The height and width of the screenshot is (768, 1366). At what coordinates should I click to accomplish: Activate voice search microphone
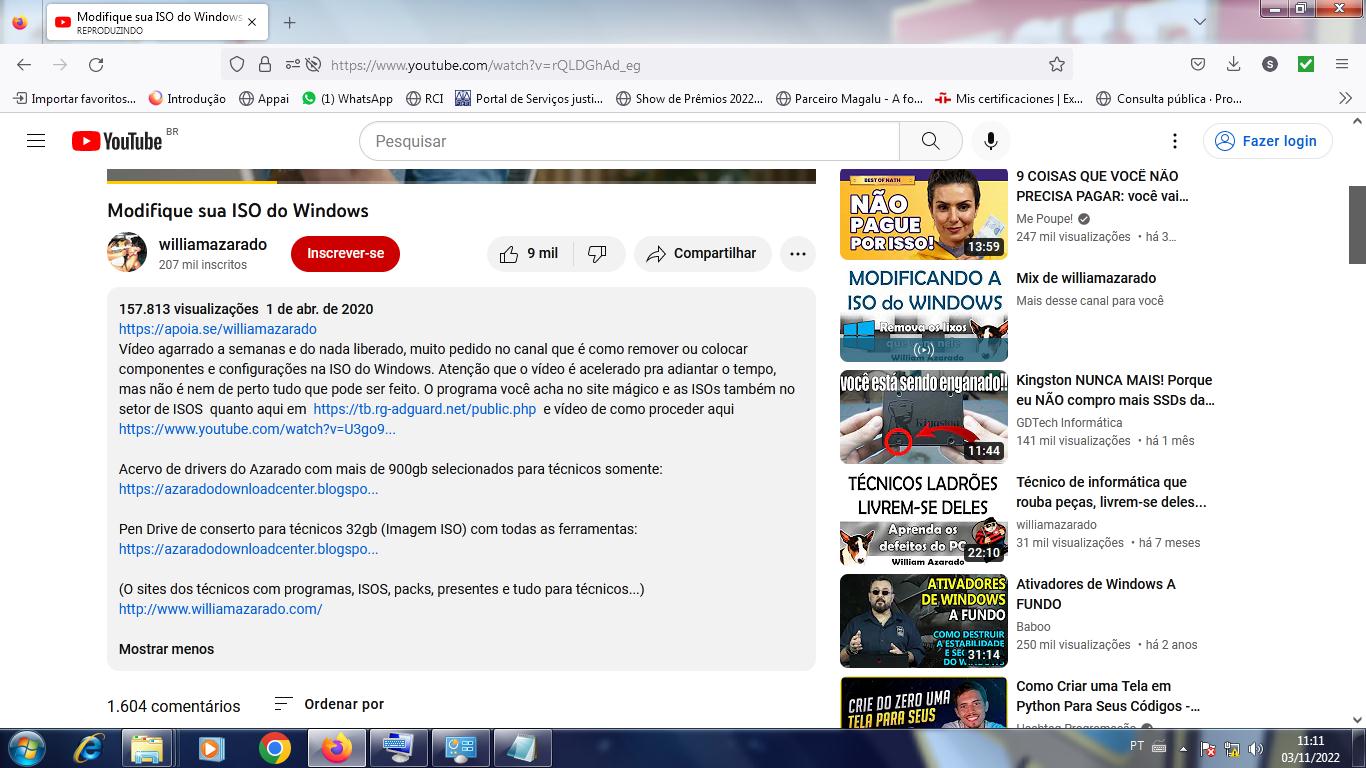click(991, 141)
